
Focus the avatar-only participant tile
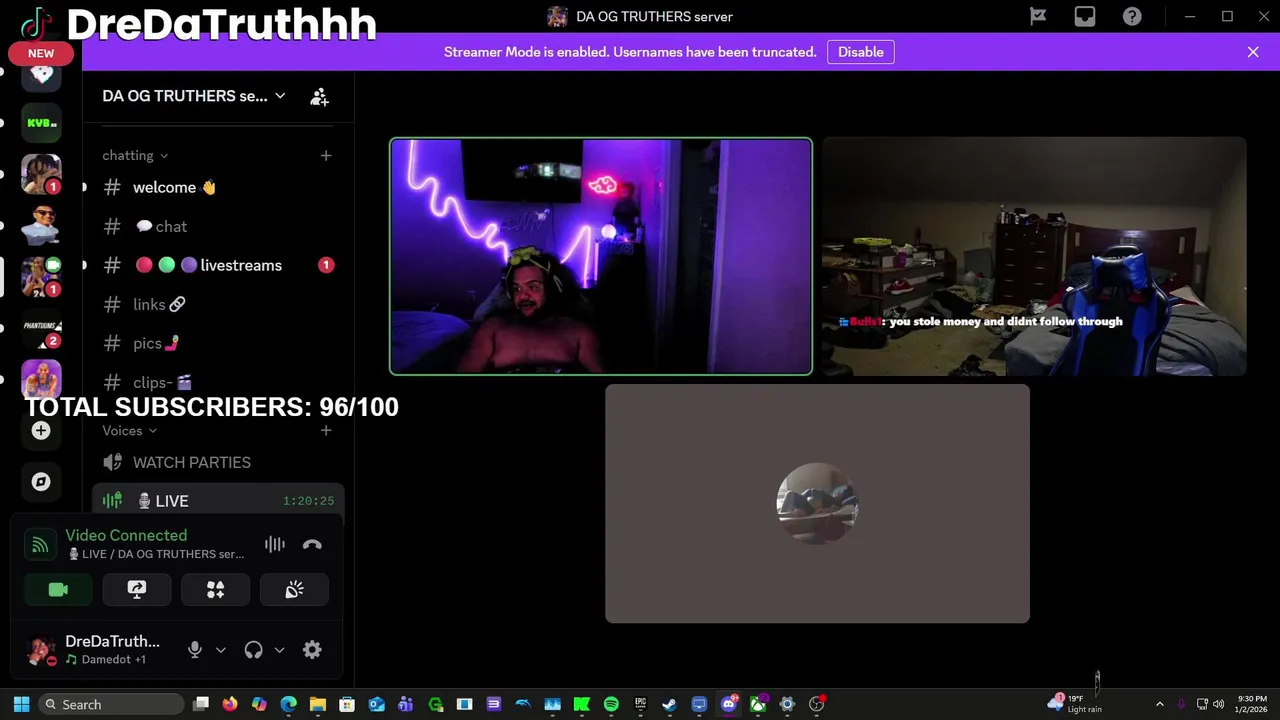point(817,503)
